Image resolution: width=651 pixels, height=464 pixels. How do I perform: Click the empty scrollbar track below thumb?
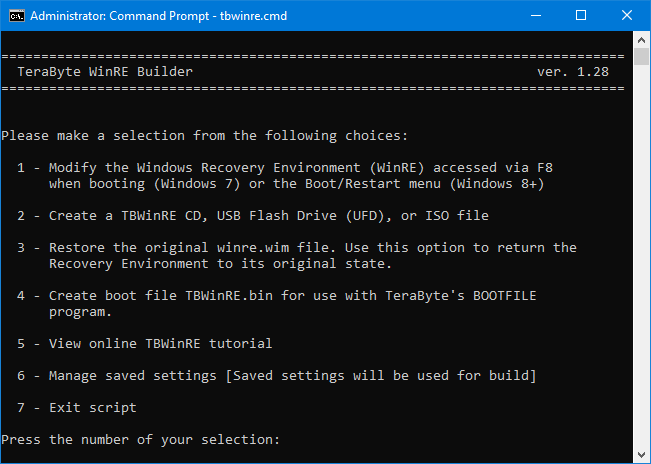(x=641, y=257)
